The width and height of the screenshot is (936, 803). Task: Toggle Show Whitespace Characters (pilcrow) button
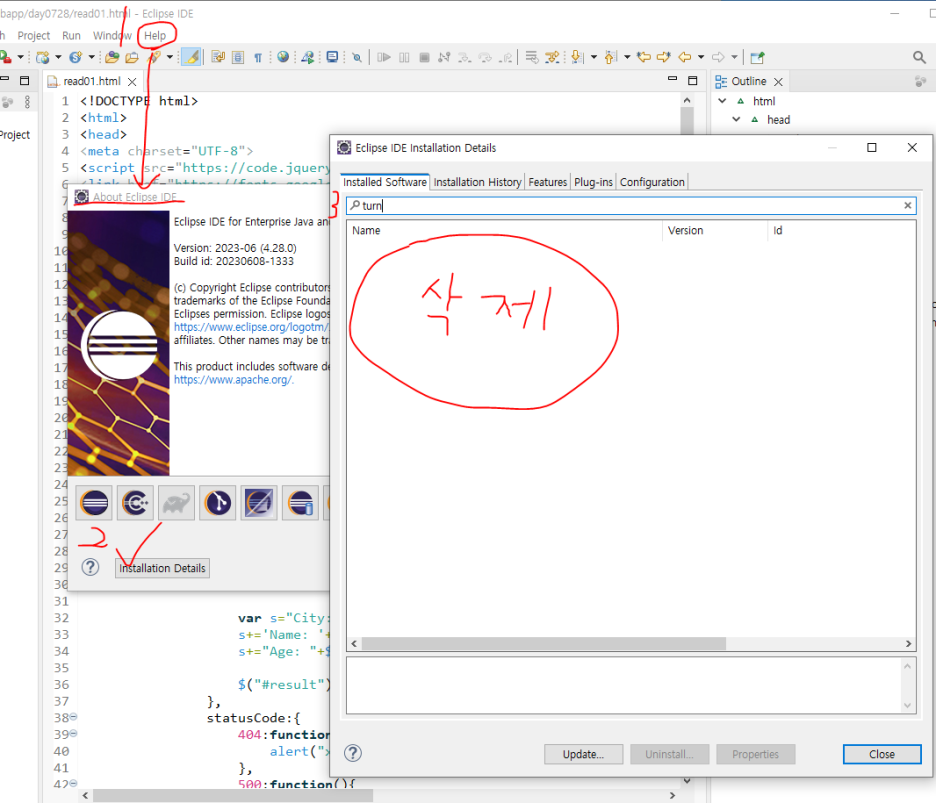pyautogui.click(x=258, y=57)
